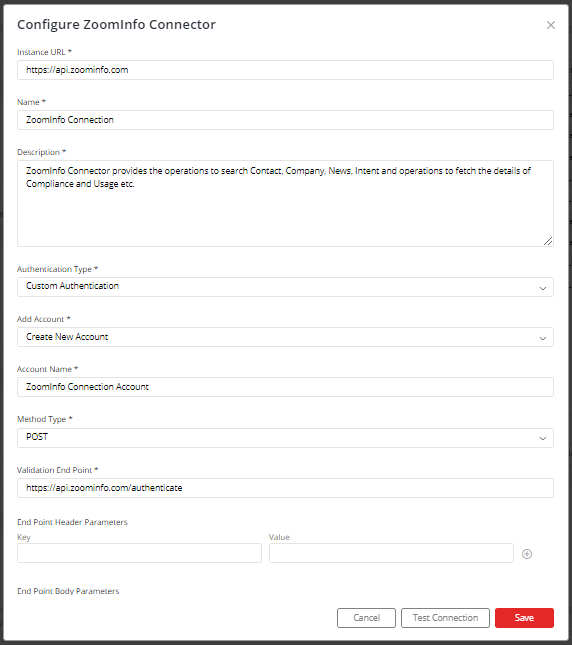Click inside the Description text area
The width and height of the screenshot is (572, 645).
click(x=285, y=204)
